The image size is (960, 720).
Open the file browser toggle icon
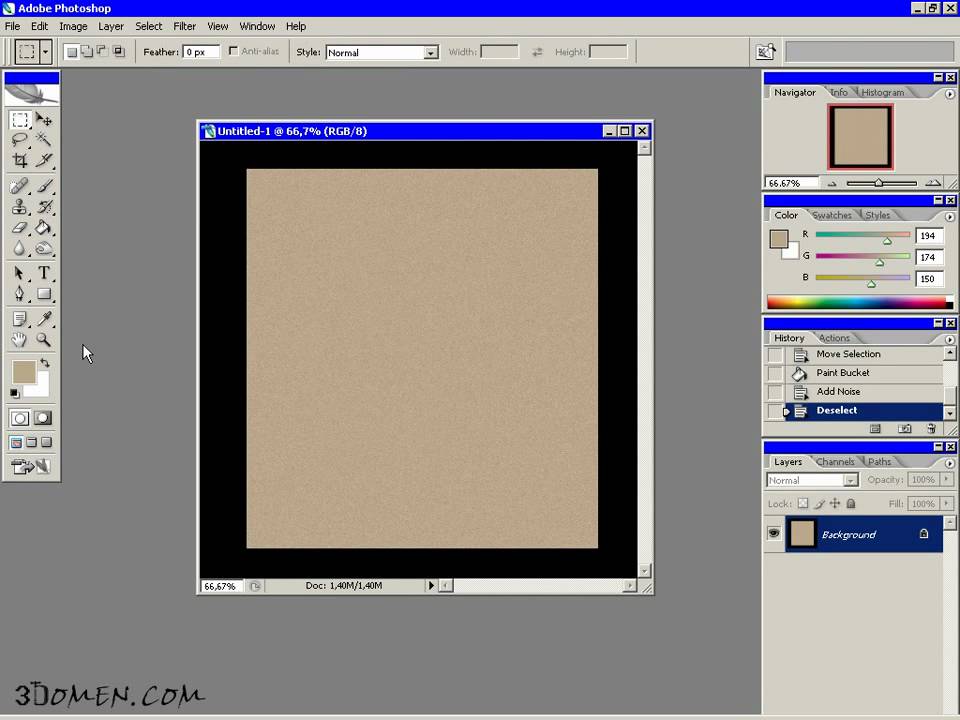(x=765, y=52)
